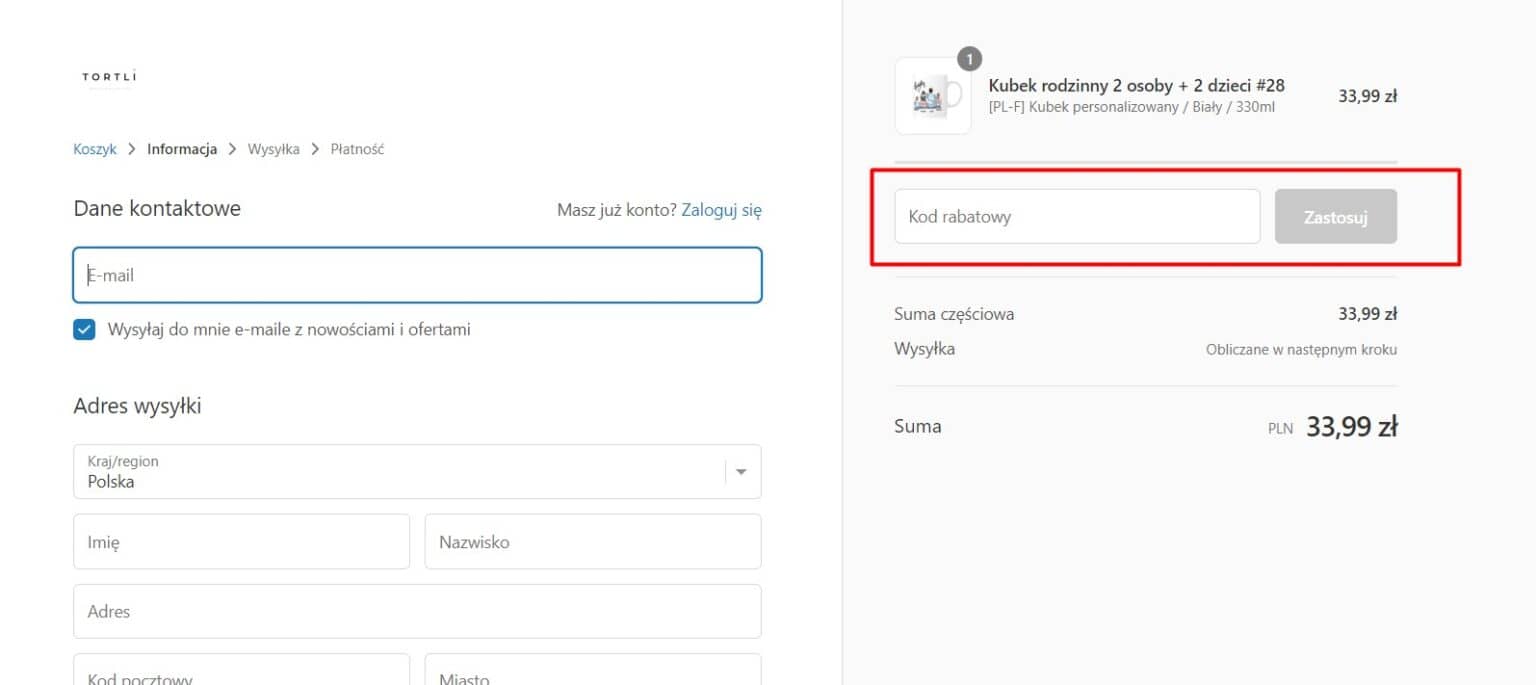Select the Informacja breadcrumb step
The image size is (1536, 685).
click(x=182, y=149)
